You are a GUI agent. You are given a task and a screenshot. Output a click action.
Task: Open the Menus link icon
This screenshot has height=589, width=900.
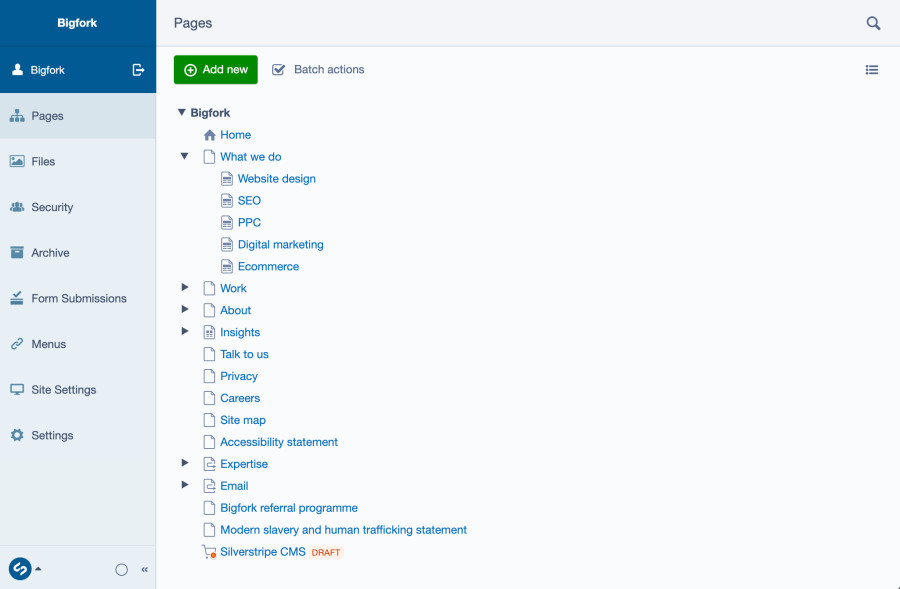click(x=19, y=344)
